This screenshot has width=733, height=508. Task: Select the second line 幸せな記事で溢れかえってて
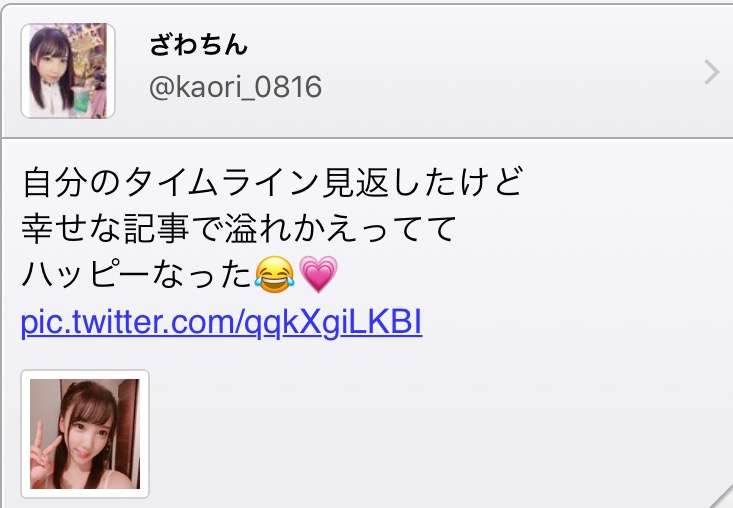click(238, 229)
